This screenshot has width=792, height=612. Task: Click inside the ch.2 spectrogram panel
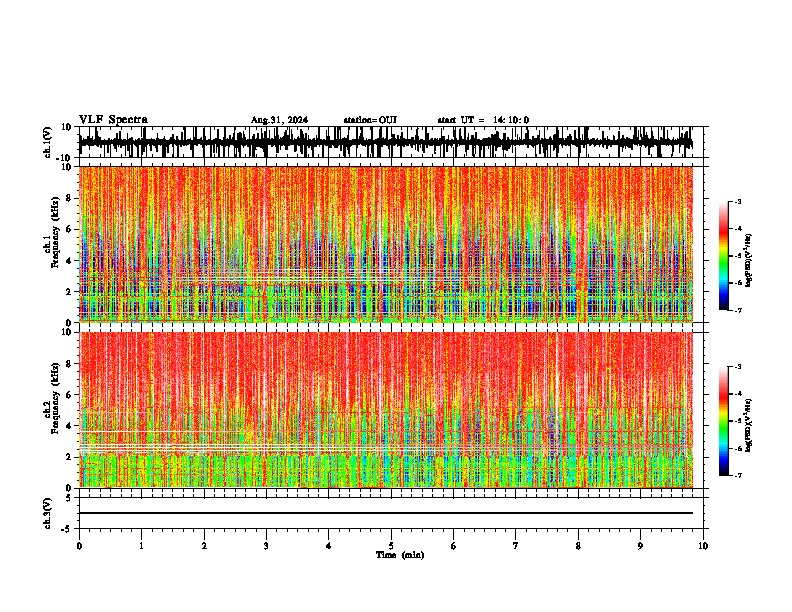pyautogui.click(x=385, y=410)
